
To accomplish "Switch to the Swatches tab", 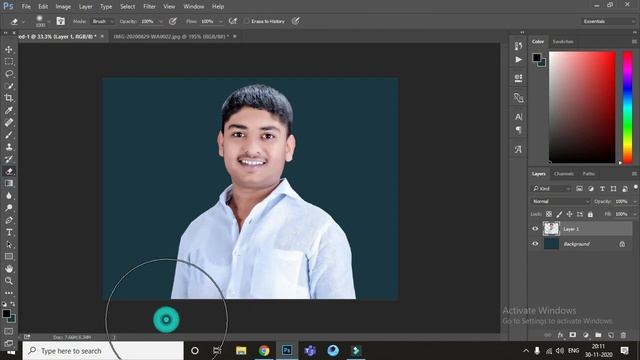I will click(563, 42).
